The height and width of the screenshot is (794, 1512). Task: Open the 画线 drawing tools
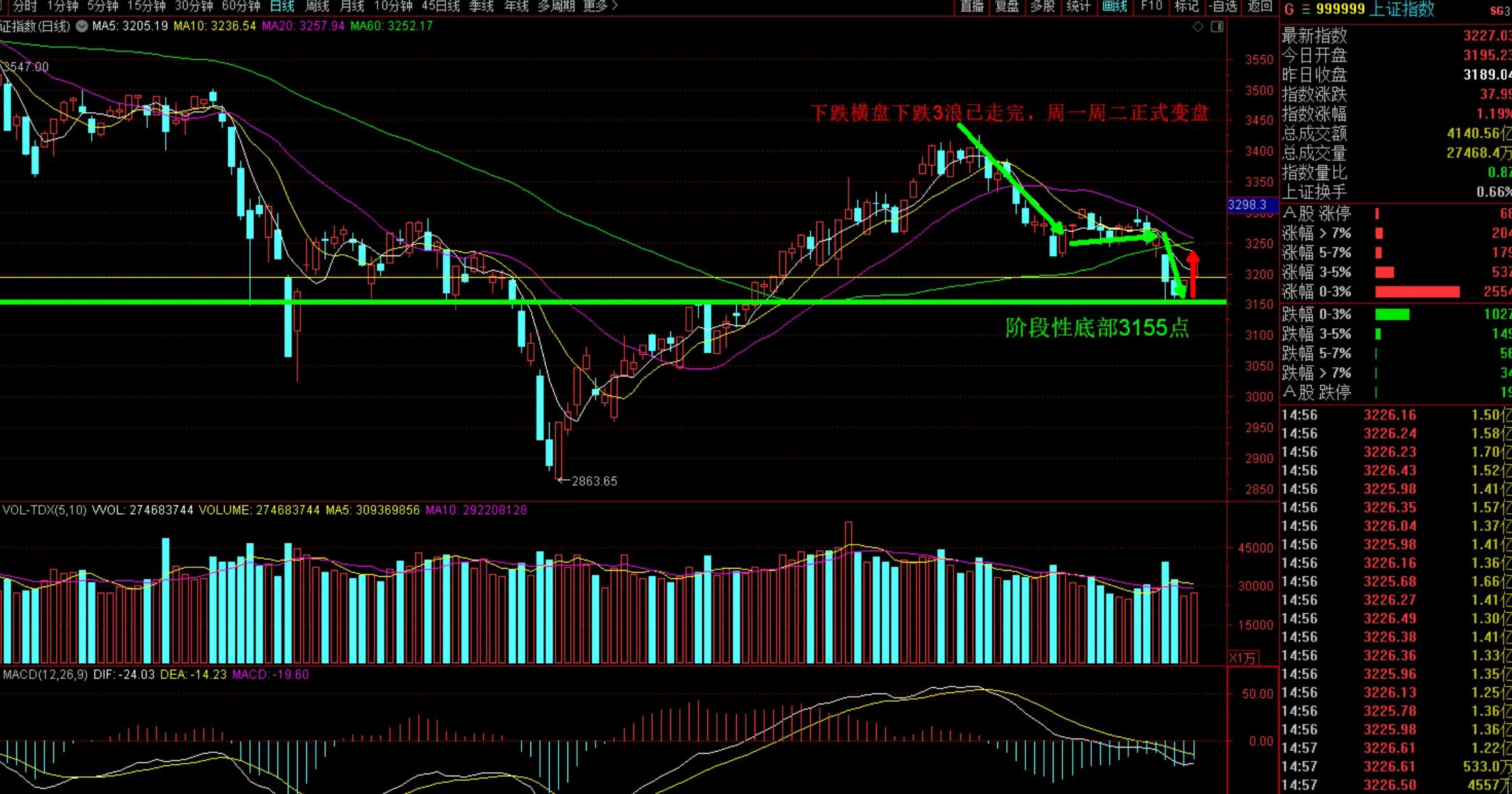(x=1114, y=6)
